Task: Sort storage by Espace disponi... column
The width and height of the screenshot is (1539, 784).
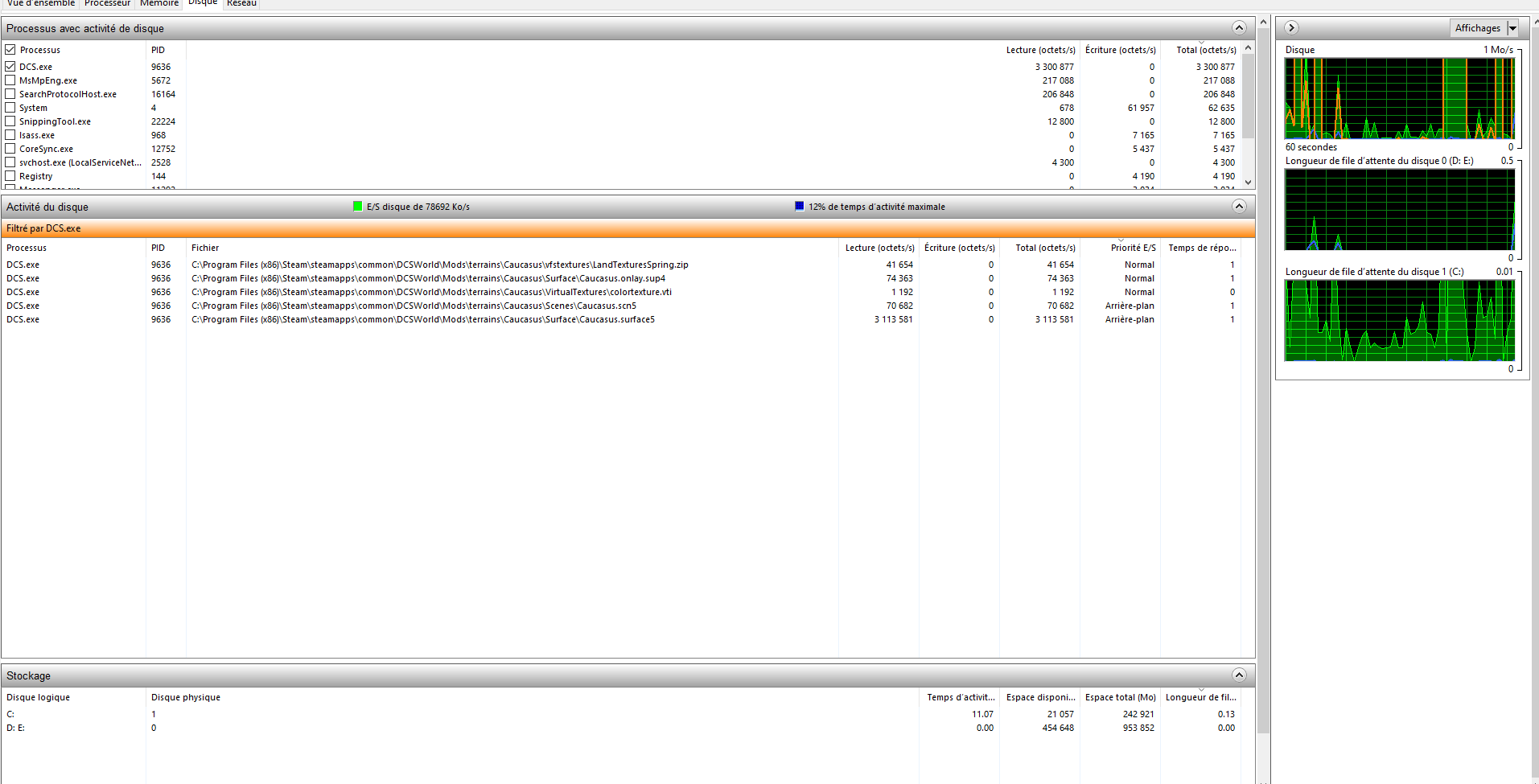Action: click(x=1039, y=697)
